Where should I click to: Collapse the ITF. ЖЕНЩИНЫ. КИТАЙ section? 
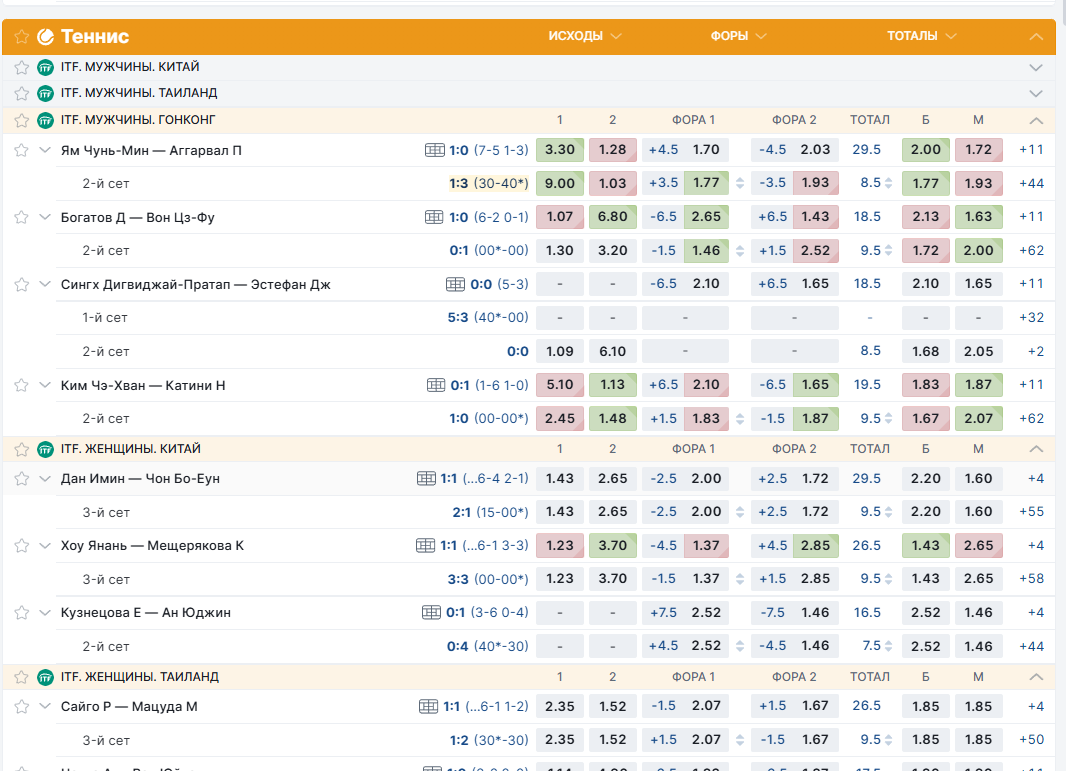point(1036,449)
